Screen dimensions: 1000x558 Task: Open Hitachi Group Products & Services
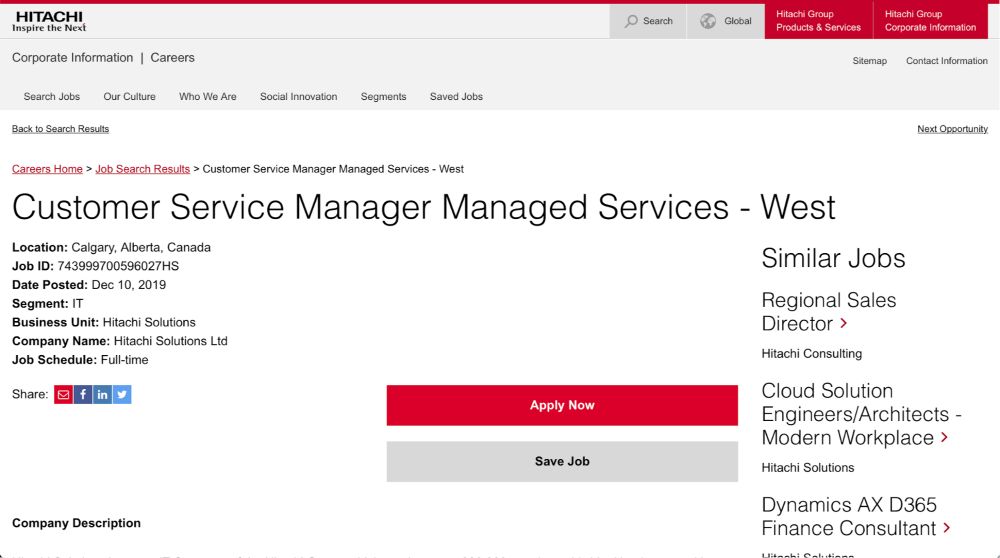point(818,20)
